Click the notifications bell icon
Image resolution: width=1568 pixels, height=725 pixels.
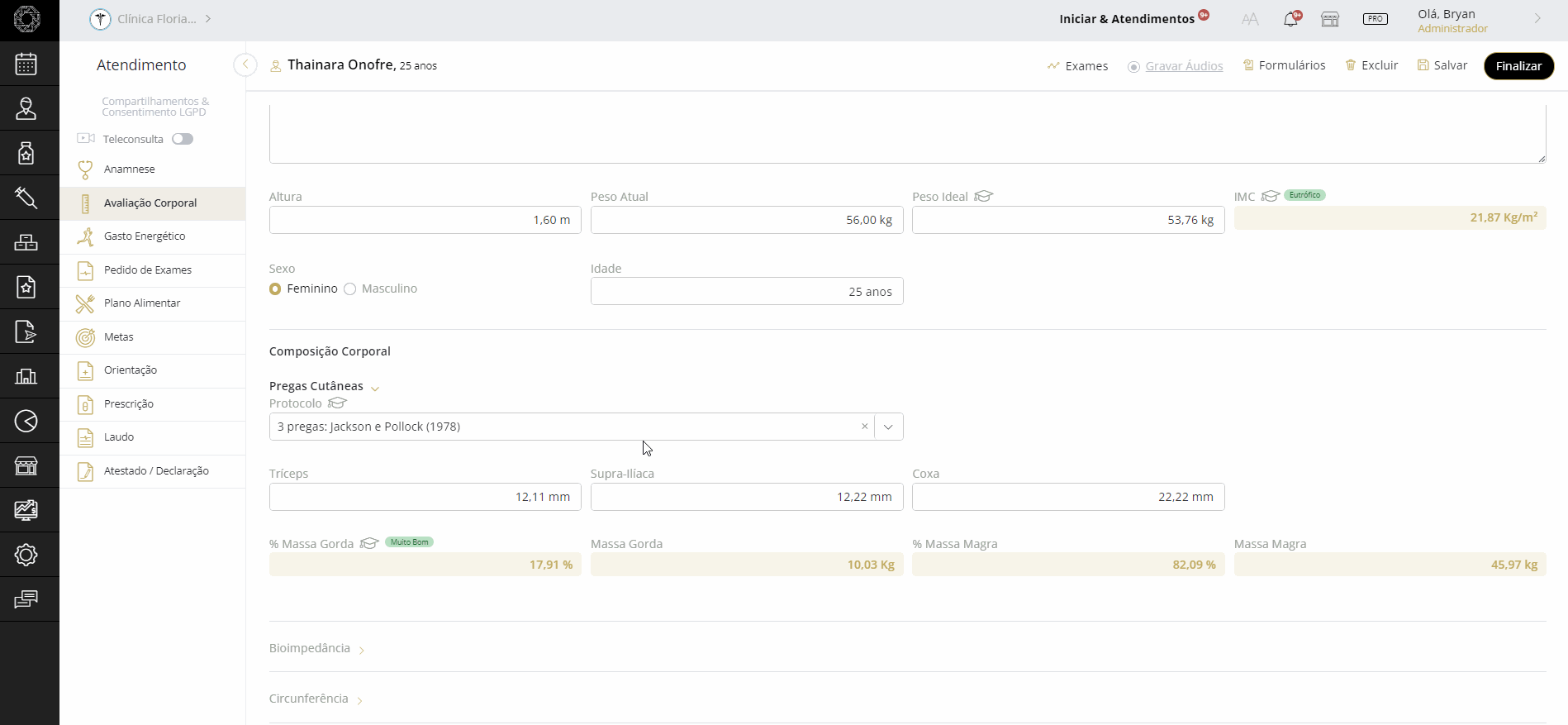[1290, 19]
